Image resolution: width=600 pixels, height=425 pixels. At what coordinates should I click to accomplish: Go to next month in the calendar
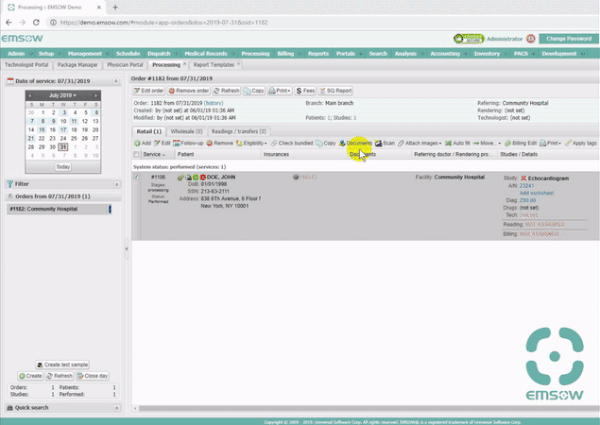click(x=96, y=95)
